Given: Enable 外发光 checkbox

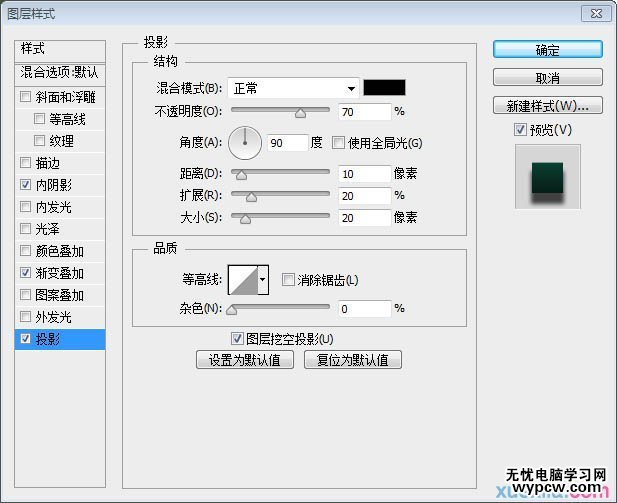Looking at the screenshot, I should [26, 317].
